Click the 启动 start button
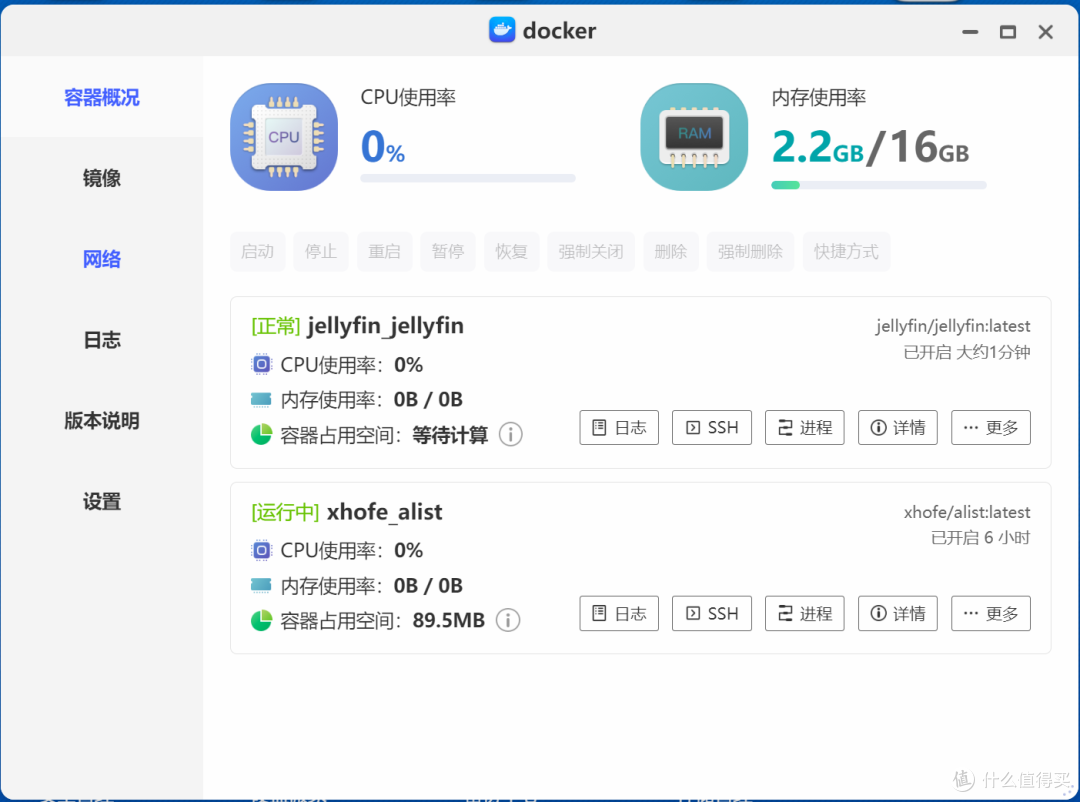 [258, 251]
